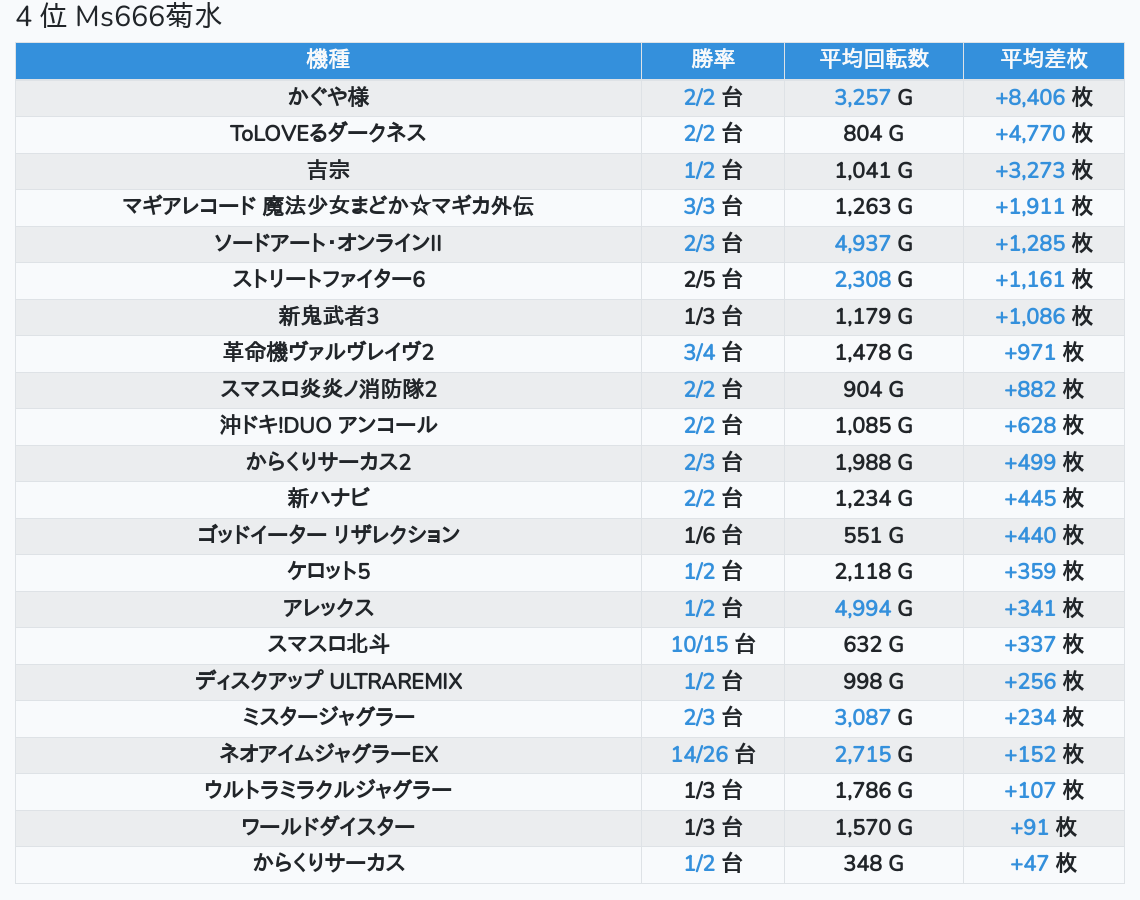Select the ToLOVEるダークネス row name
Image resolution: width=1140 pixels, height=900 pixels.
coord(328,134)
